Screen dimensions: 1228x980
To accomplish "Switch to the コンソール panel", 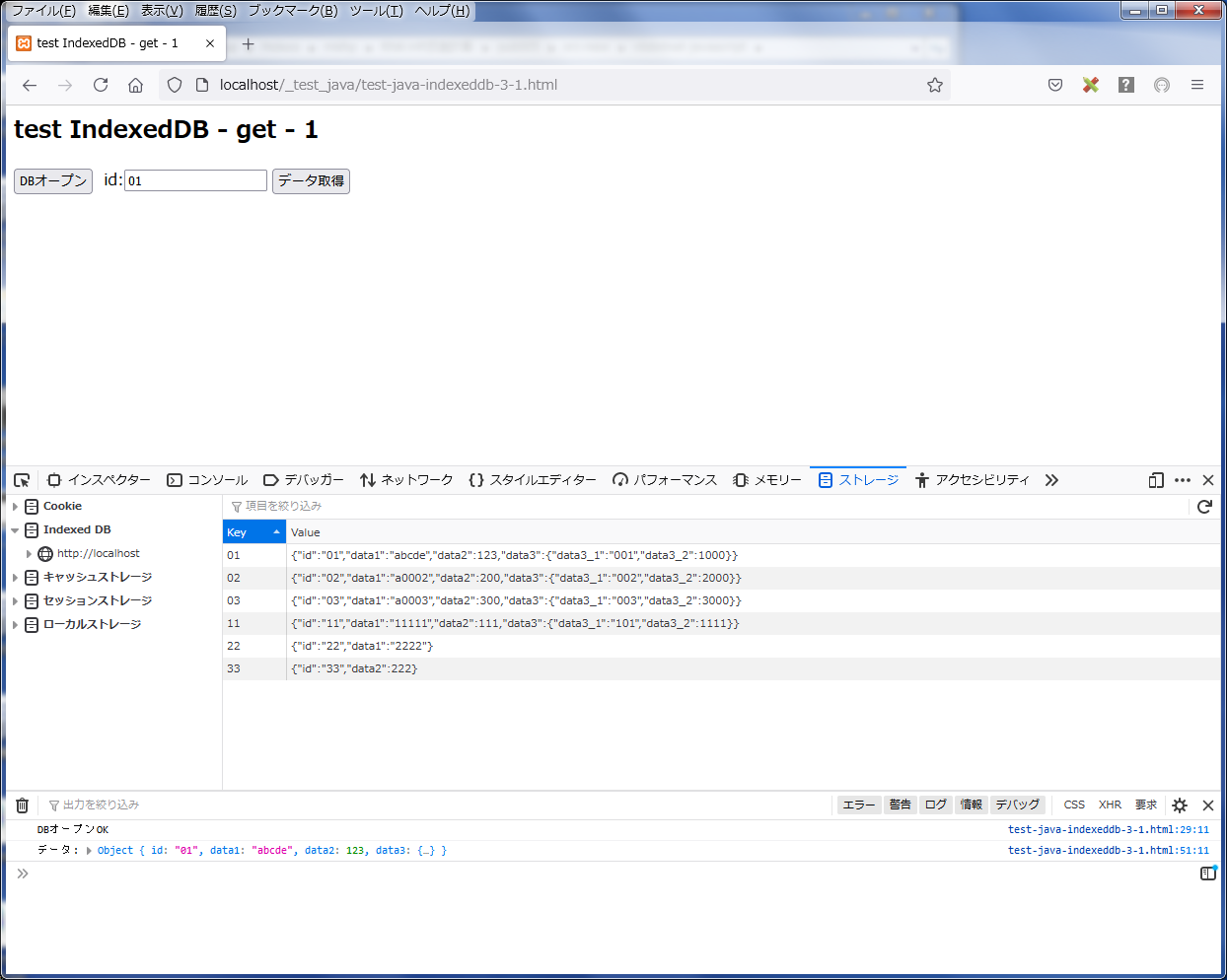I will click(207, 480).
